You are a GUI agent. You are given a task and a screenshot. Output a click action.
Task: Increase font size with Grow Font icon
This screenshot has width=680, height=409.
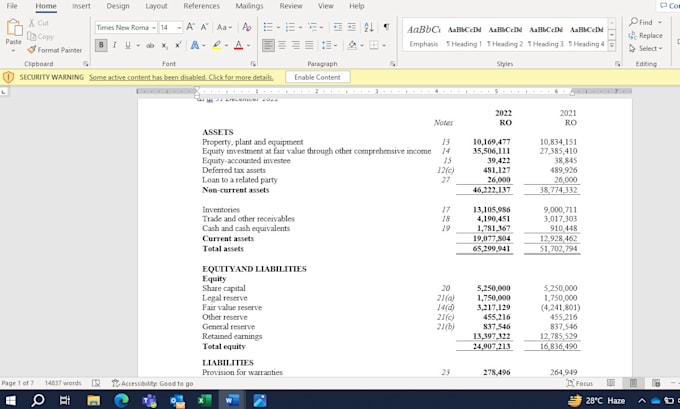[190, 27]
